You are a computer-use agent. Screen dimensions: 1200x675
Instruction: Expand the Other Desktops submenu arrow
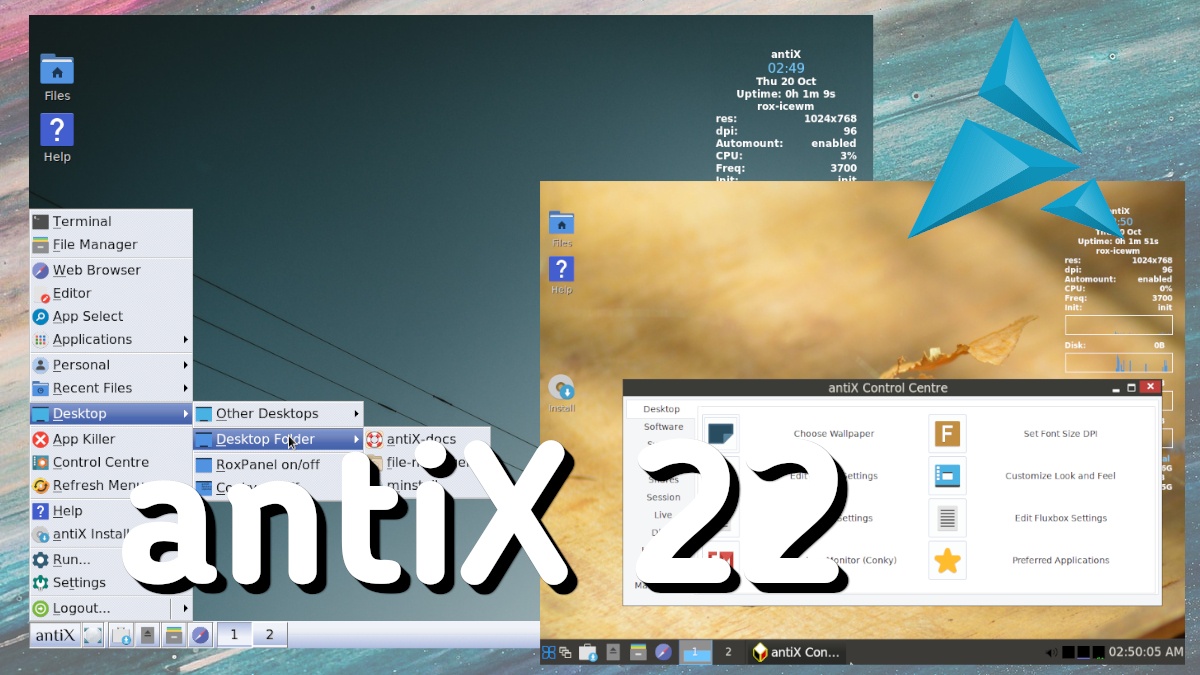[356, 413]
